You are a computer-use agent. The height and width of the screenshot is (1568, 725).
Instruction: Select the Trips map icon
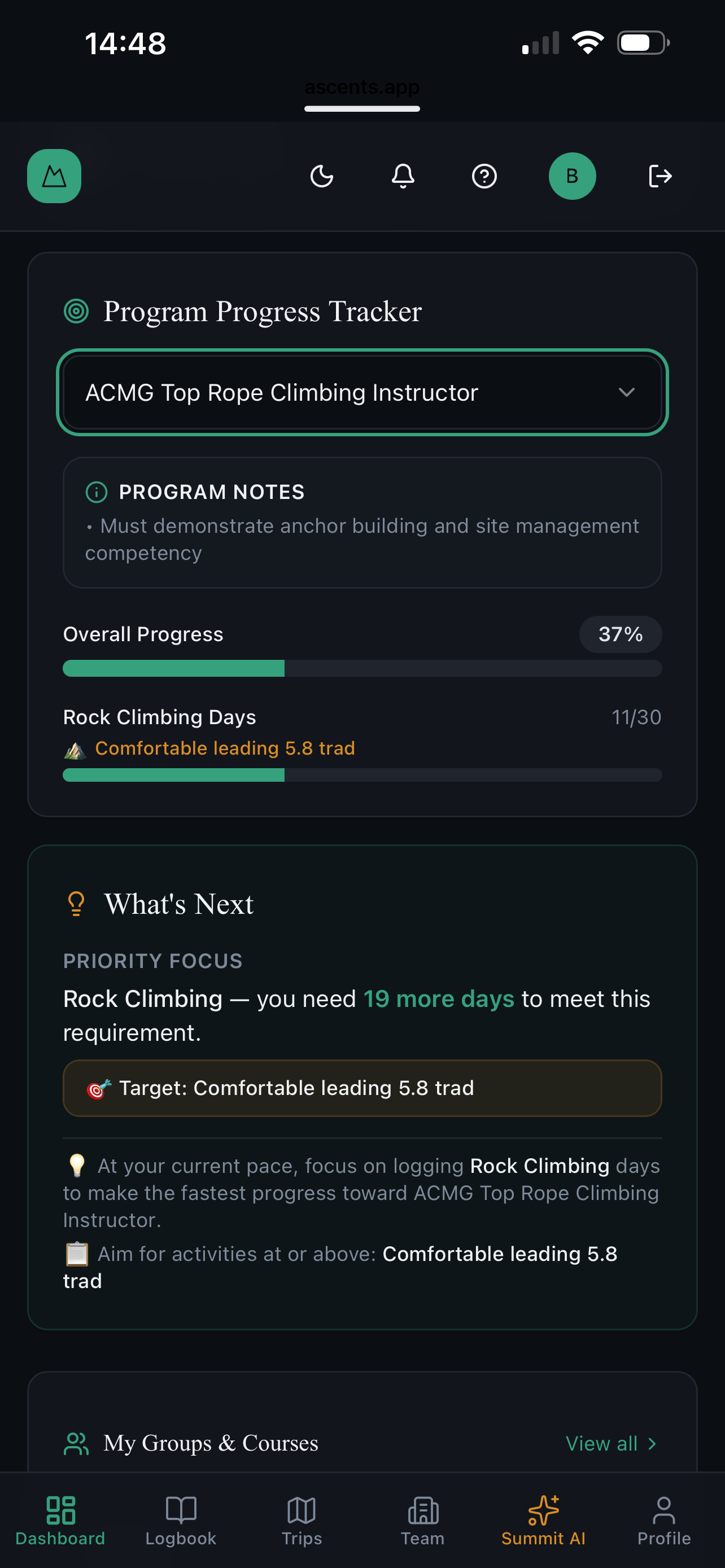pos(302,1510)
